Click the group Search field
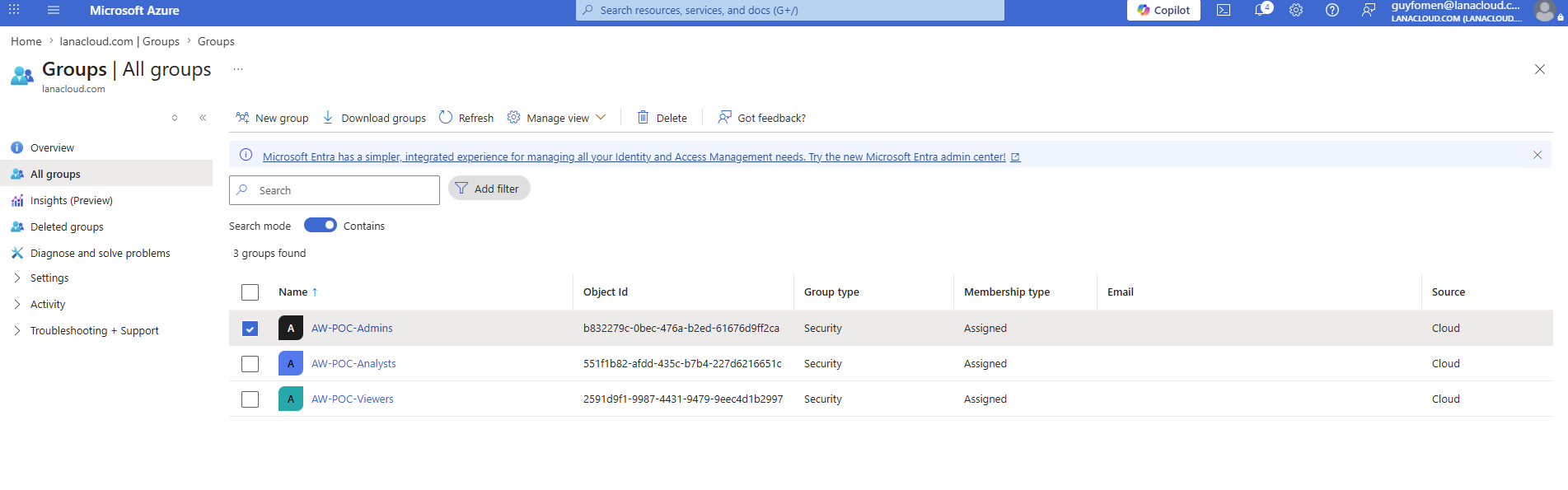The height and width of the screenshot is (490, 1568). tap(335, 190)
